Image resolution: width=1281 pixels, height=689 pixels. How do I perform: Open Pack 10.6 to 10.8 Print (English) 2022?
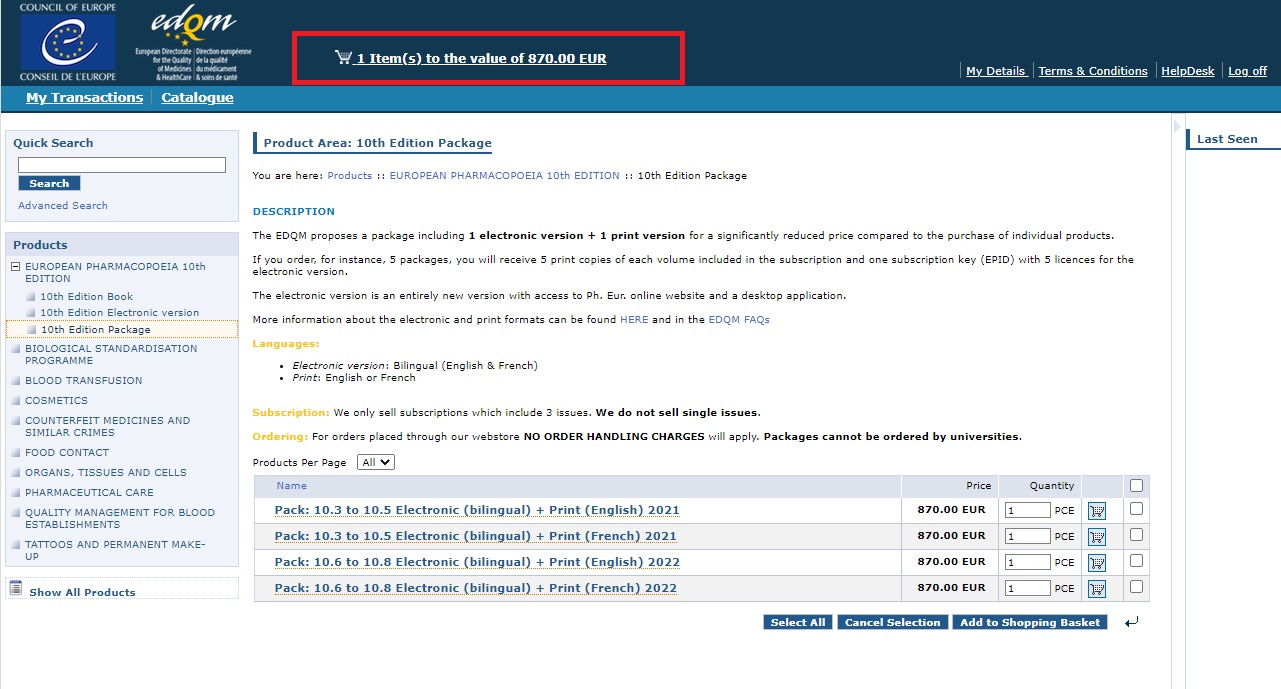[477, 562]
